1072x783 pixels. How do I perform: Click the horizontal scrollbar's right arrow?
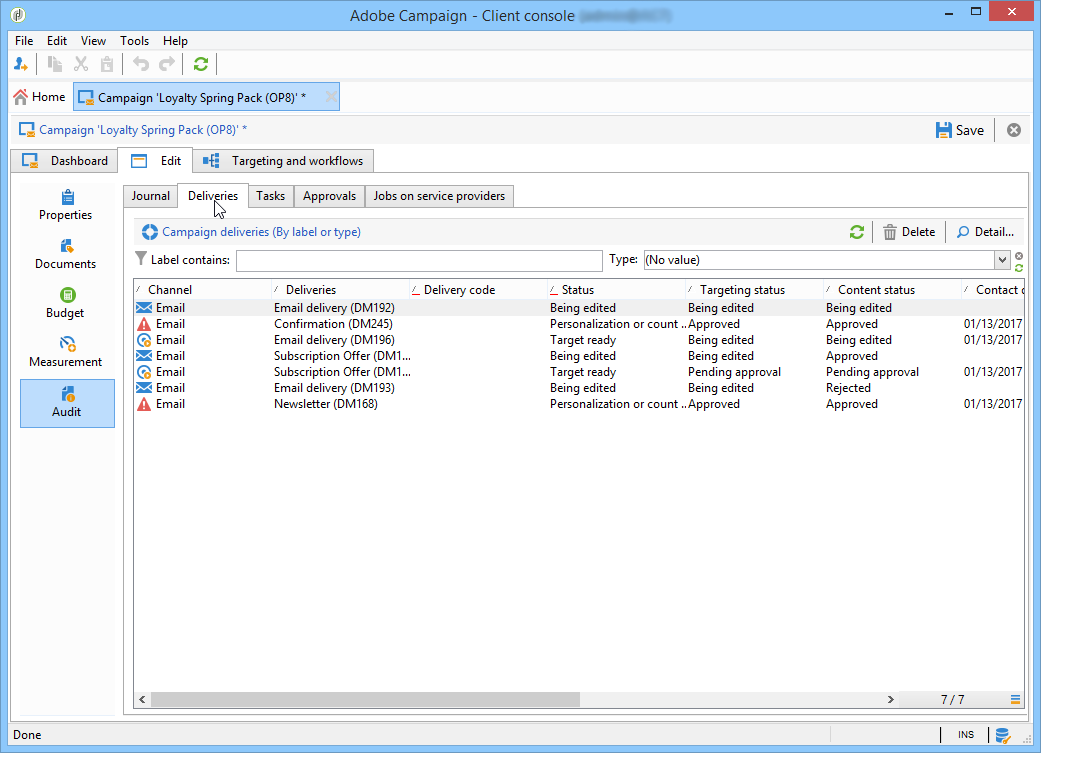[x=890, y=700]
